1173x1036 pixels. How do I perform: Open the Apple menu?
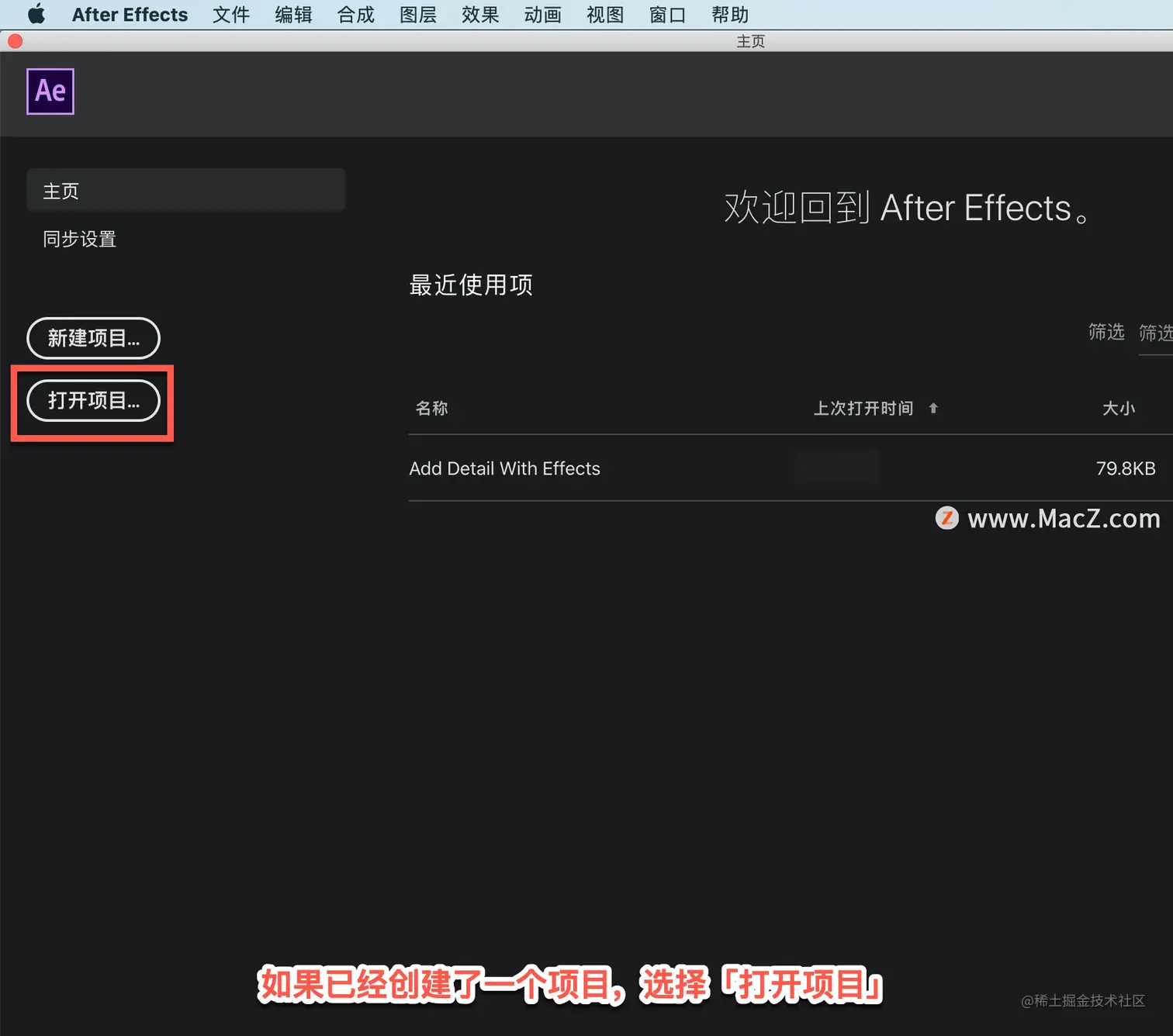[x=36, y=14]
